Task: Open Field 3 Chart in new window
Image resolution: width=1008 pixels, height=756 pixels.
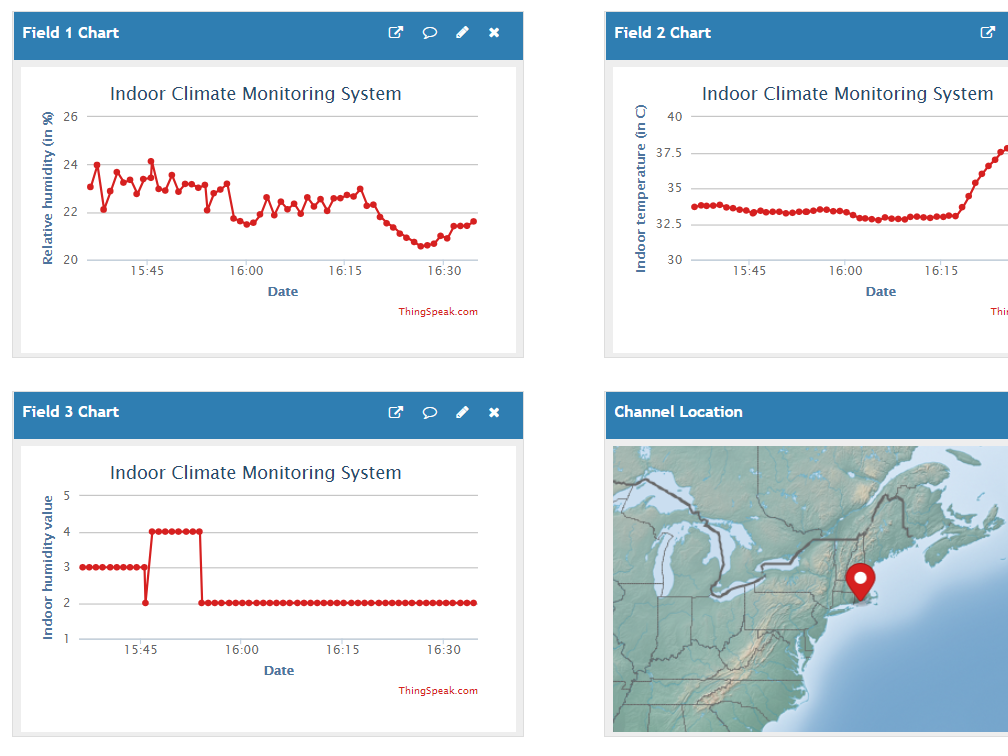Action: [x=396, y=412]
